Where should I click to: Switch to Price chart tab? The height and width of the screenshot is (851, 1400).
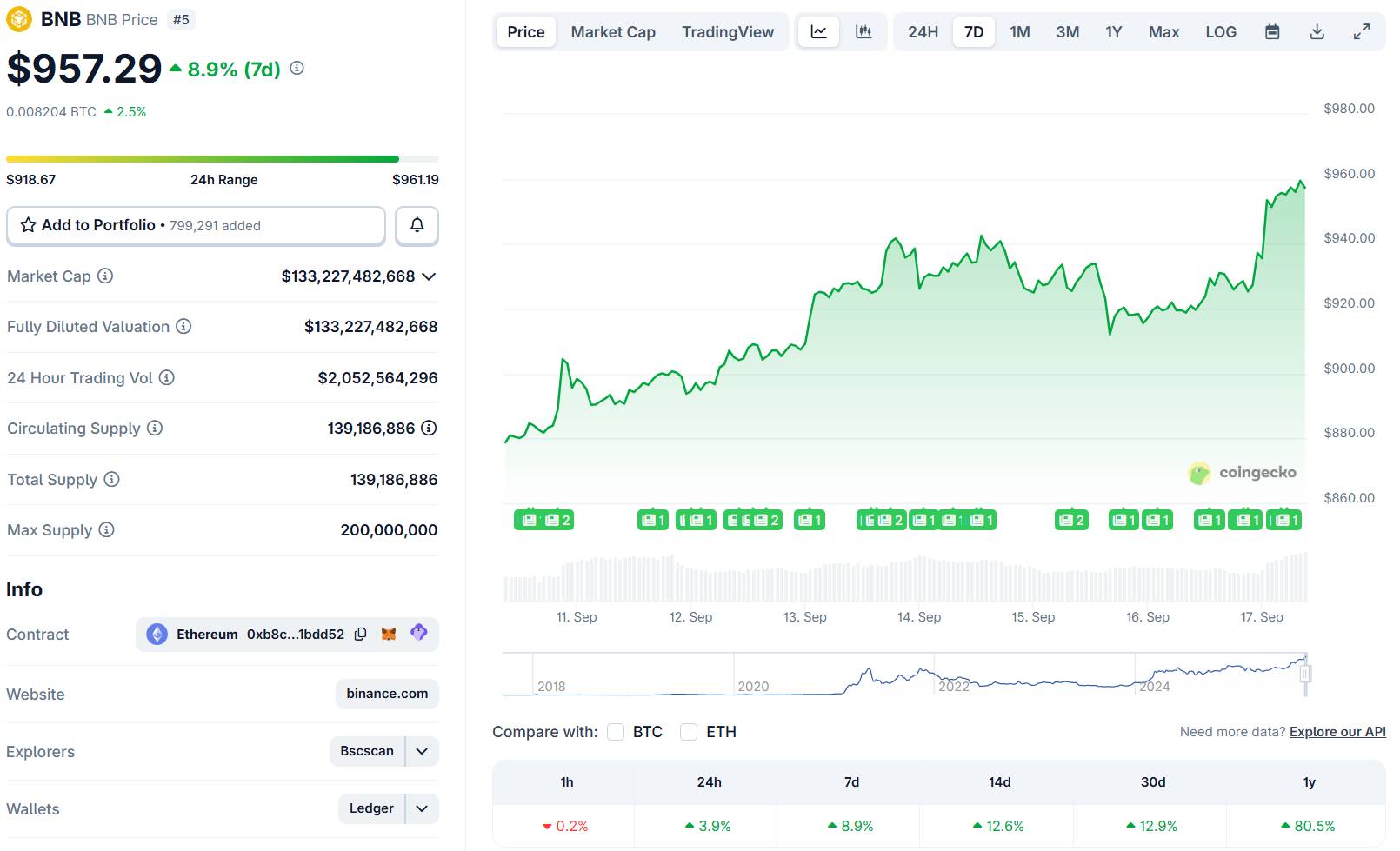(526, 32)
